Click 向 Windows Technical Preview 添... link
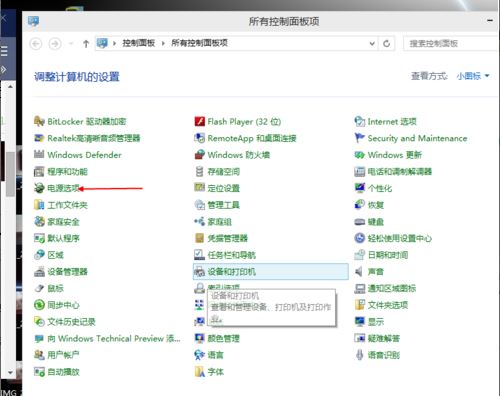The height and width of the screenshot is (396, 500). pos(114,338)
